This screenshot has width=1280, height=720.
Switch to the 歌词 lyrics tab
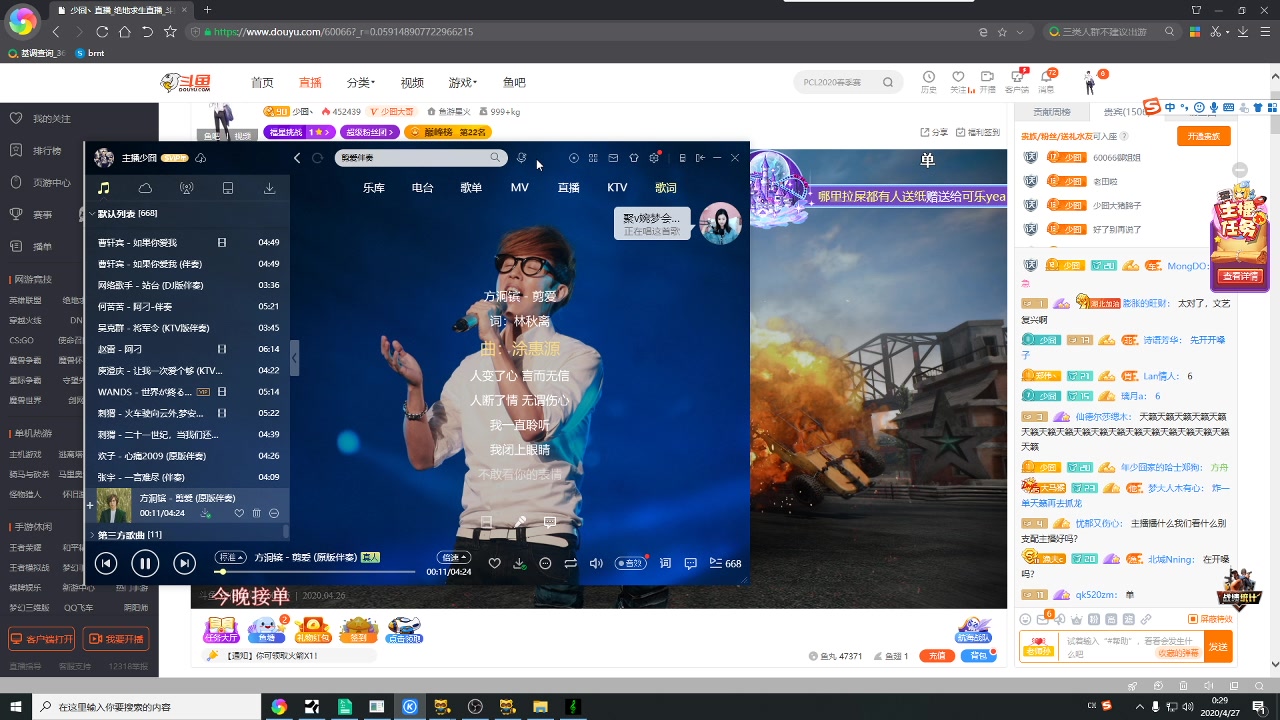[x=666, y=187]
